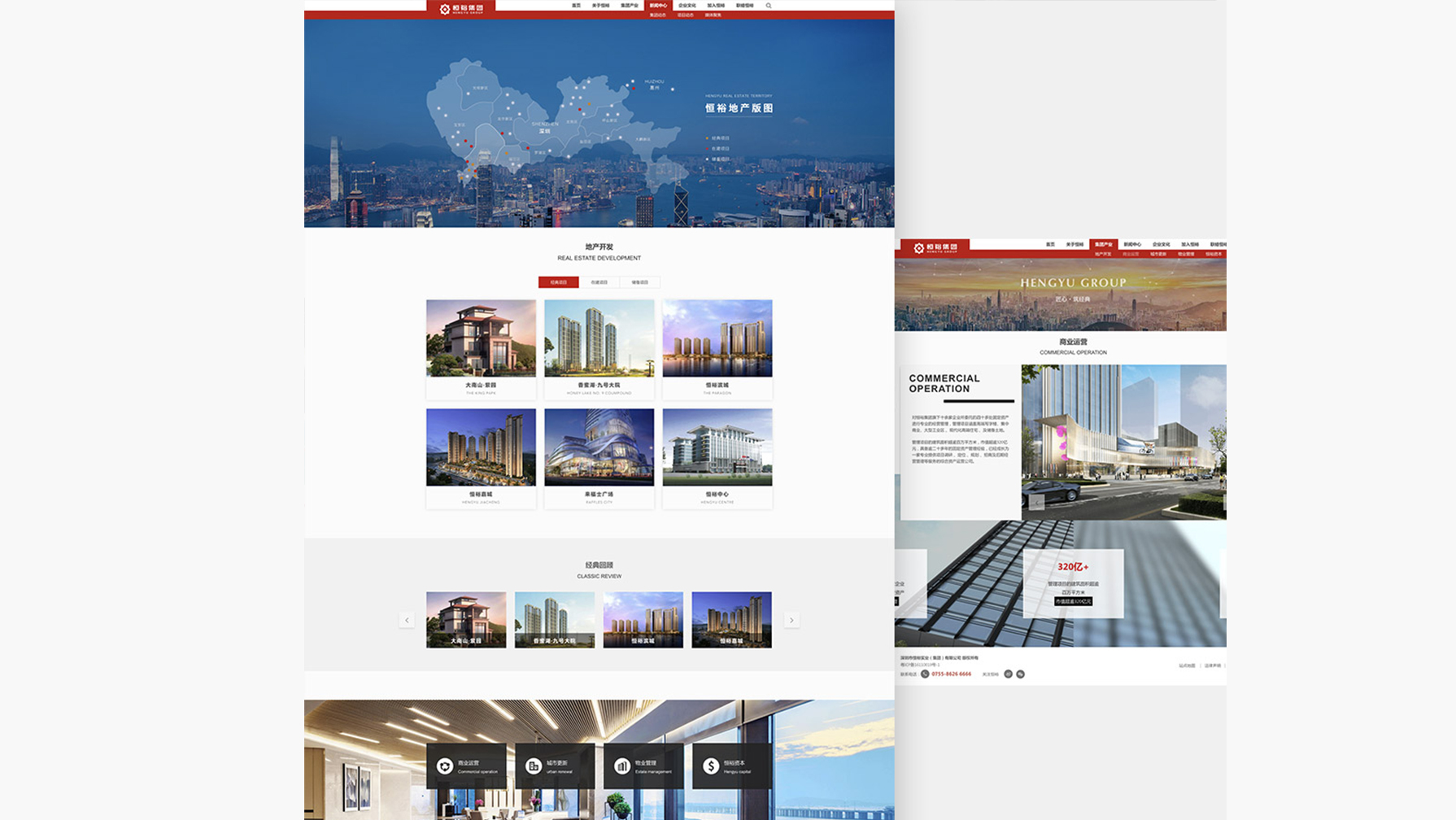
Task: Switch to the 在建项目 project filter tab
Action: point(599,282)
